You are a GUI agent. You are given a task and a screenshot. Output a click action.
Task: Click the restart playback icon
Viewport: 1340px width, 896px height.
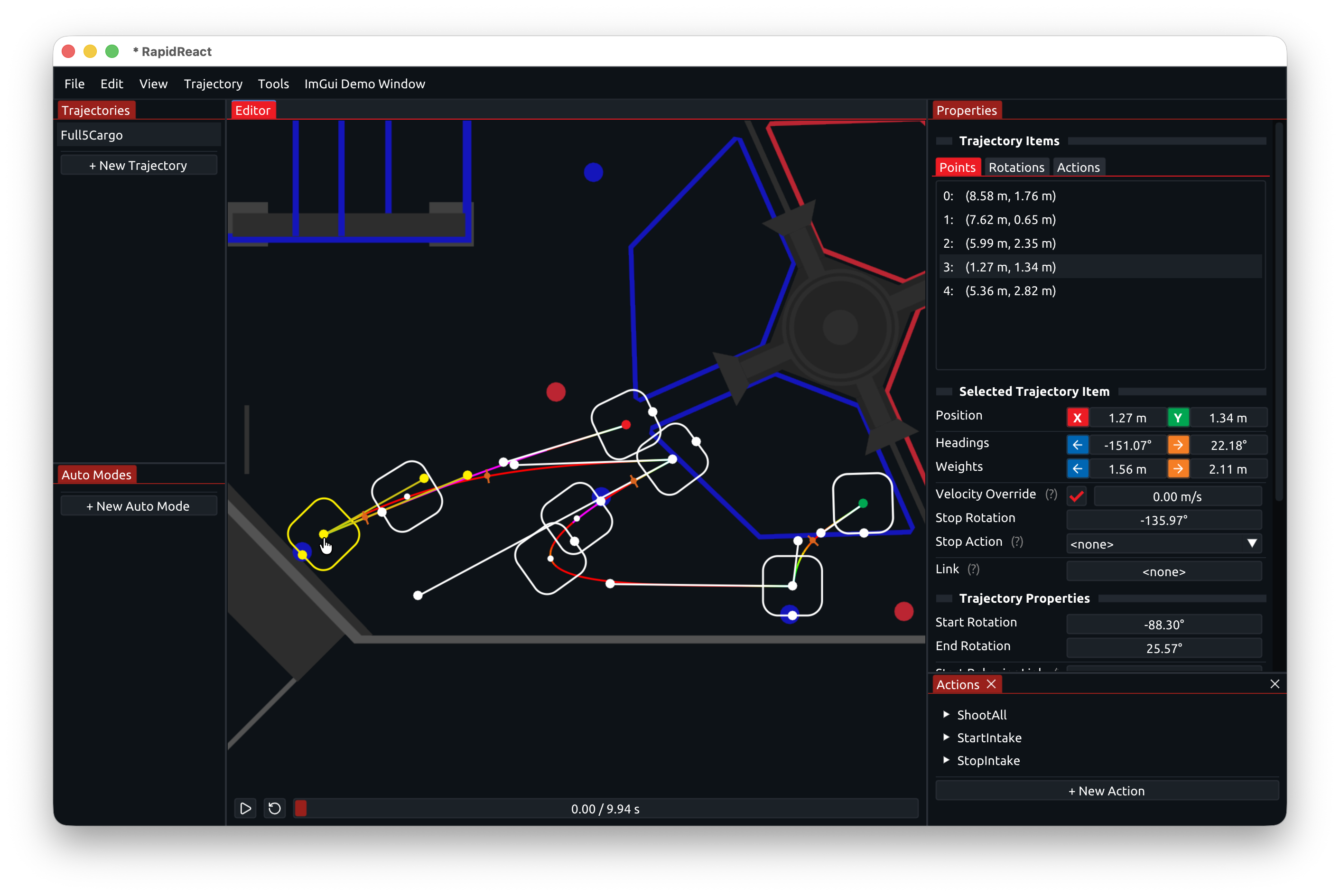coord(274,808)
